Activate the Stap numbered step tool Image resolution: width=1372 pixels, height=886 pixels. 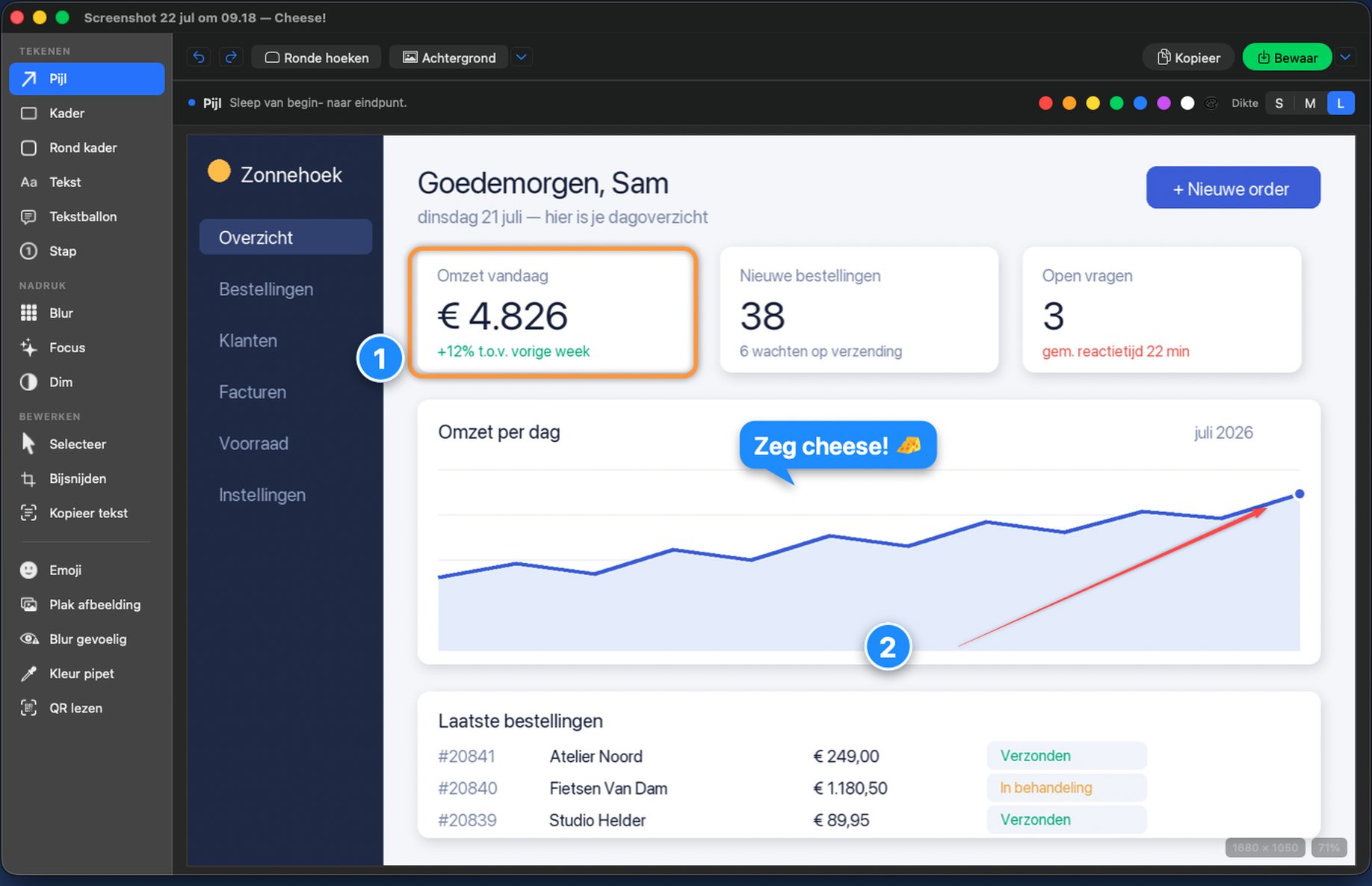pyautogui.click(x=87, y=250)
